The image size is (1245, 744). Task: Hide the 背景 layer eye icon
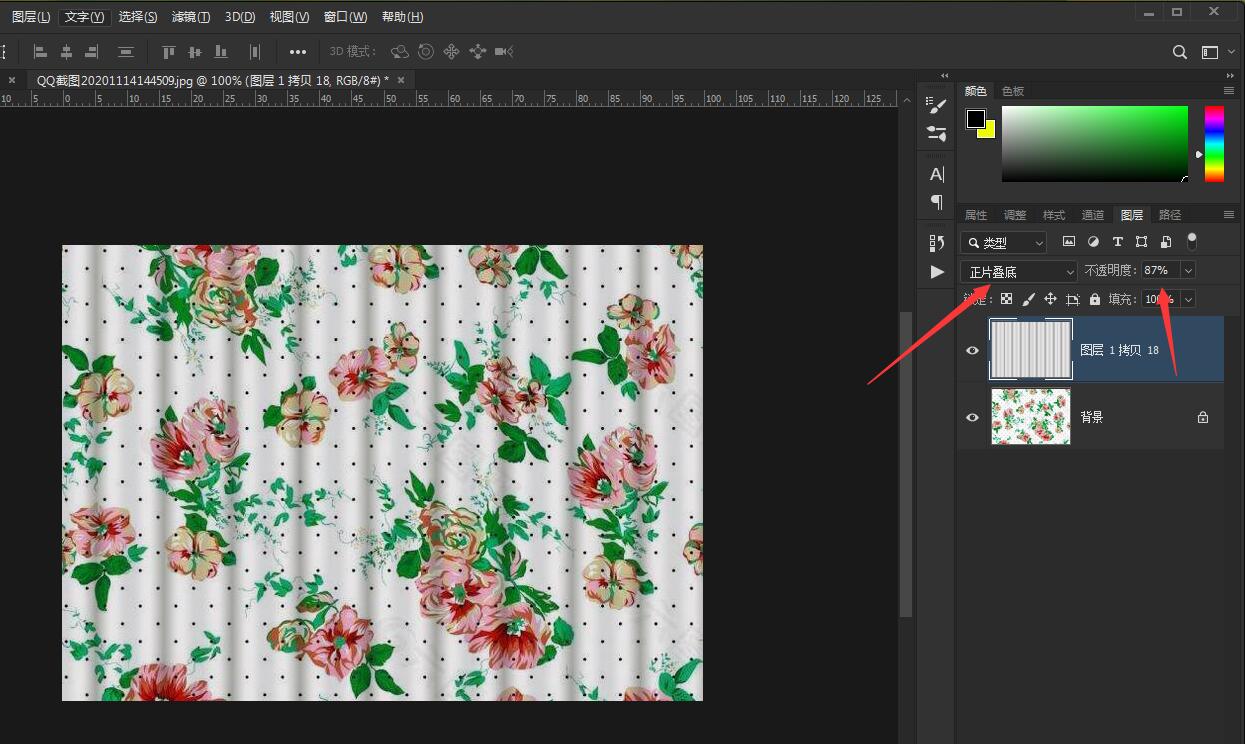pos(972,417)
